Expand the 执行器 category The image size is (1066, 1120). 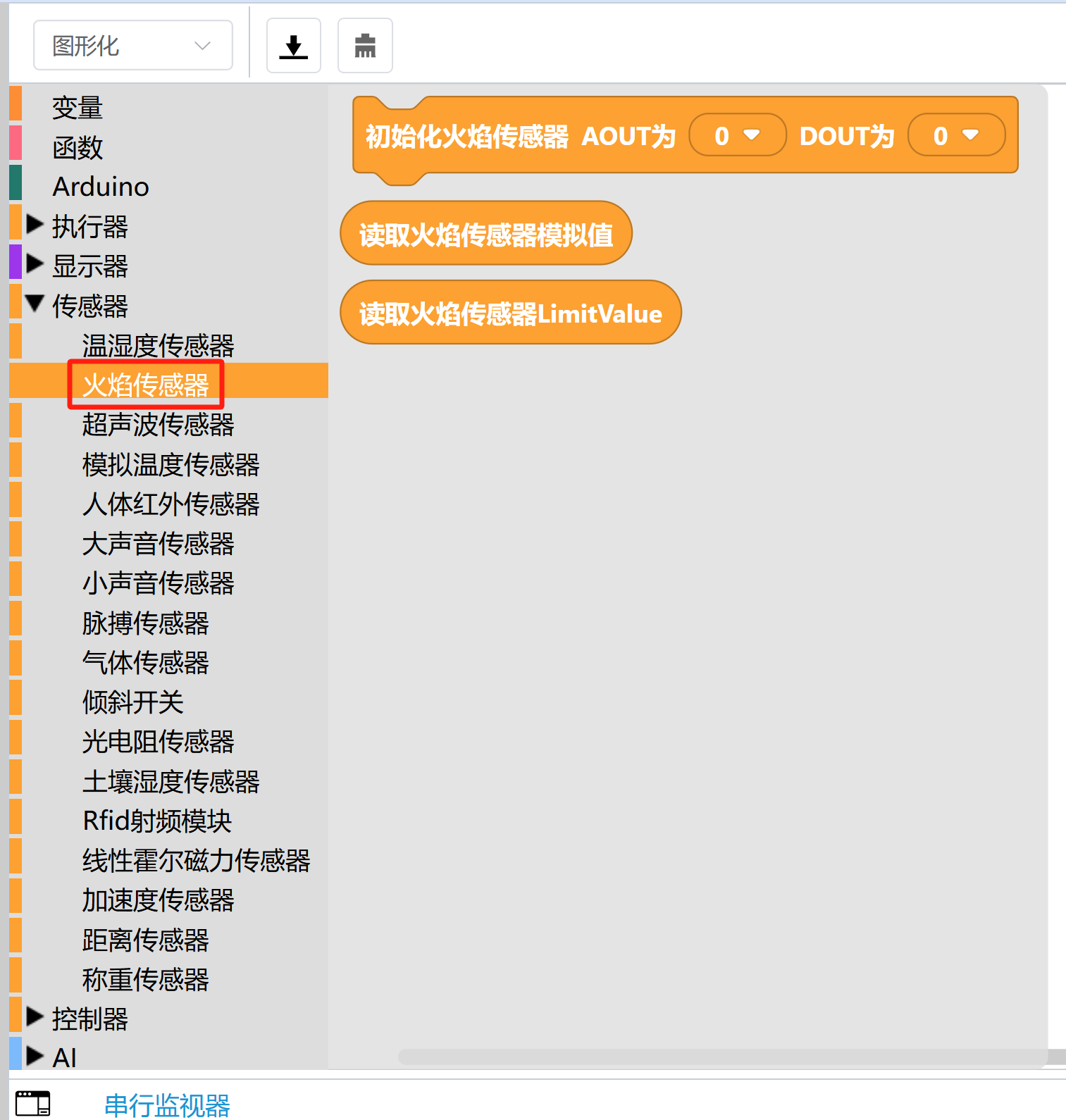[x=35, y=225]
